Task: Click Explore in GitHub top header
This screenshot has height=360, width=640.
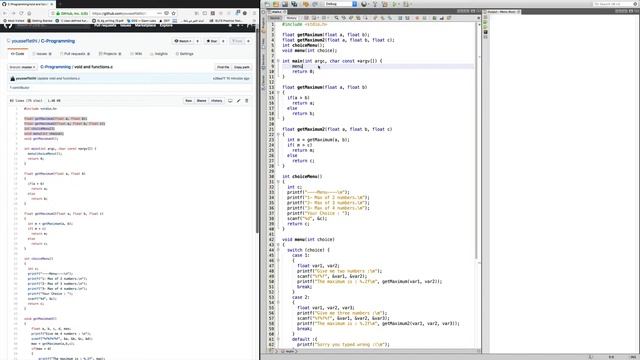Action: click(166, 25)
